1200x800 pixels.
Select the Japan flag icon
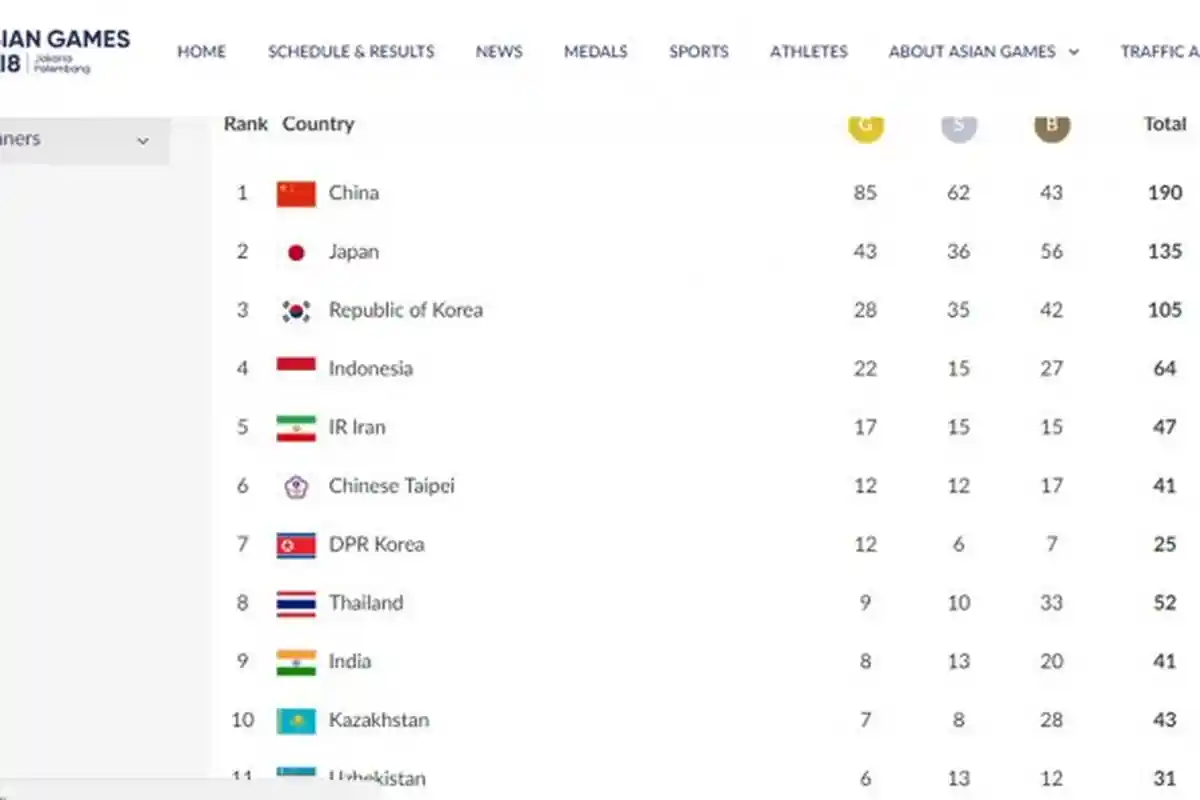point(296,252)
